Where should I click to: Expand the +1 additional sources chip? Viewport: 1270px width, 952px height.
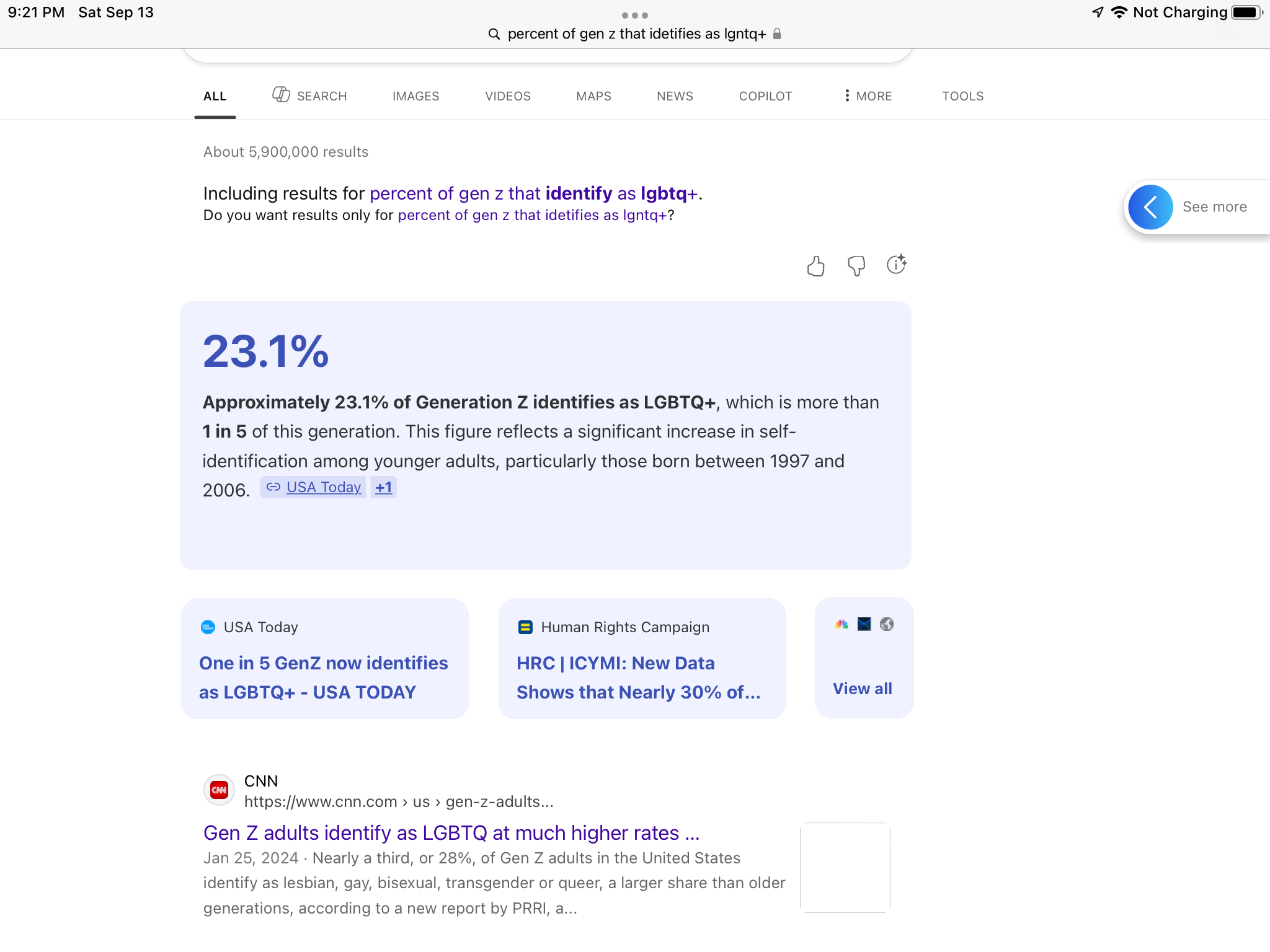tap(383, 487)
